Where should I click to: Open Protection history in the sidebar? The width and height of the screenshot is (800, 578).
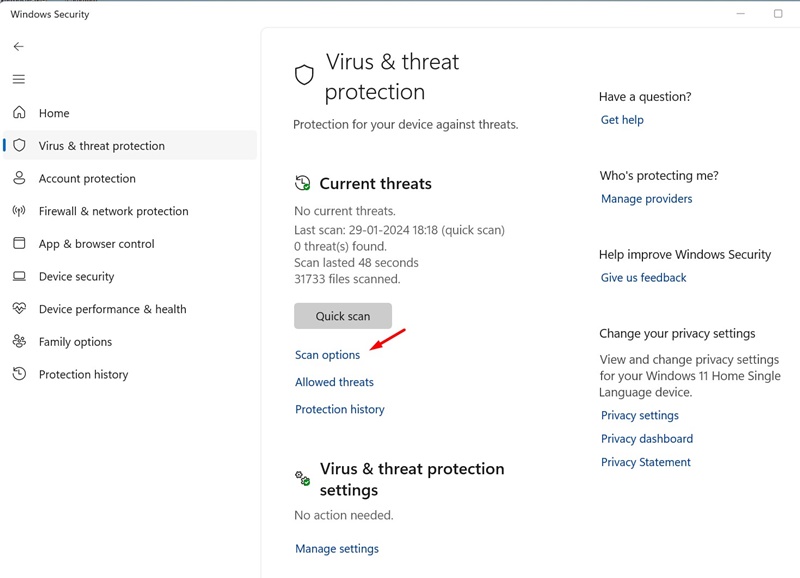pos(83,374)
